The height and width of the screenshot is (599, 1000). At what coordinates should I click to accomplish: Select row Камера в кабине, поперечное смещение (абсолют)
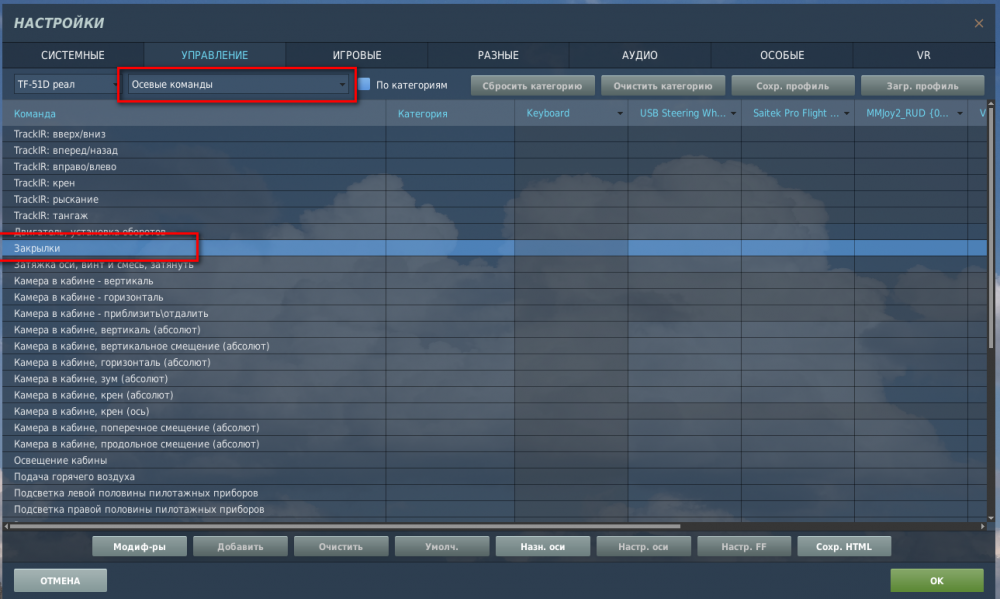[495, 427]
